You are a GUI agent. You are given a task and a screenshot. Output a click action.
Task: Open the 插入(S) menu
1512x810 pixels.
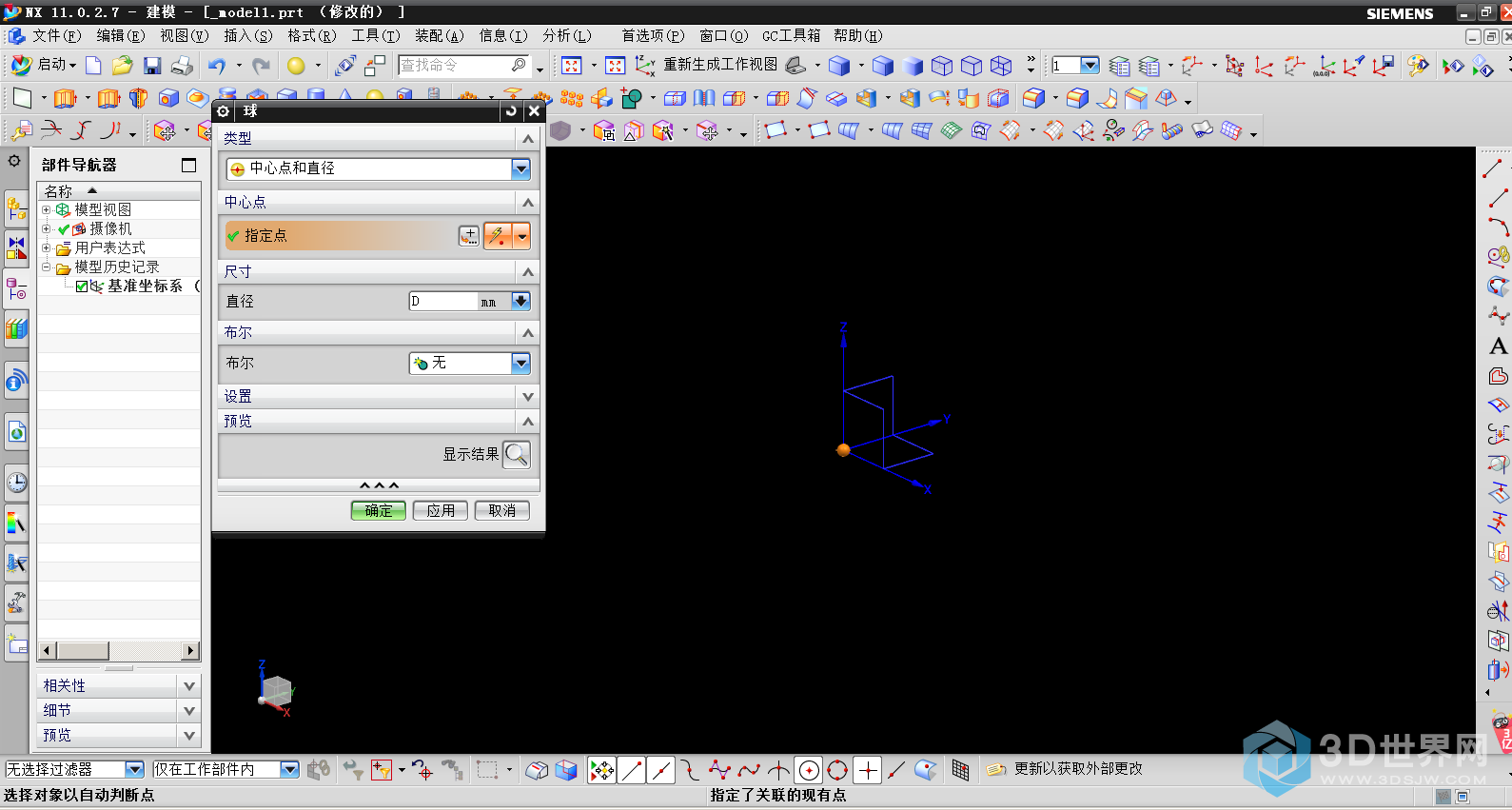pos(247,35)
